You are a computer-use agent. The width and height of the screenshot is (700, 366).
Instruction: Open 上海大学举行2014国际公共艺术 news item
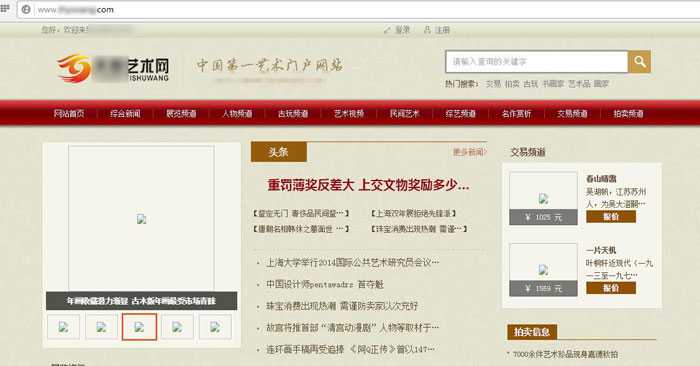[x=352, y=263]
